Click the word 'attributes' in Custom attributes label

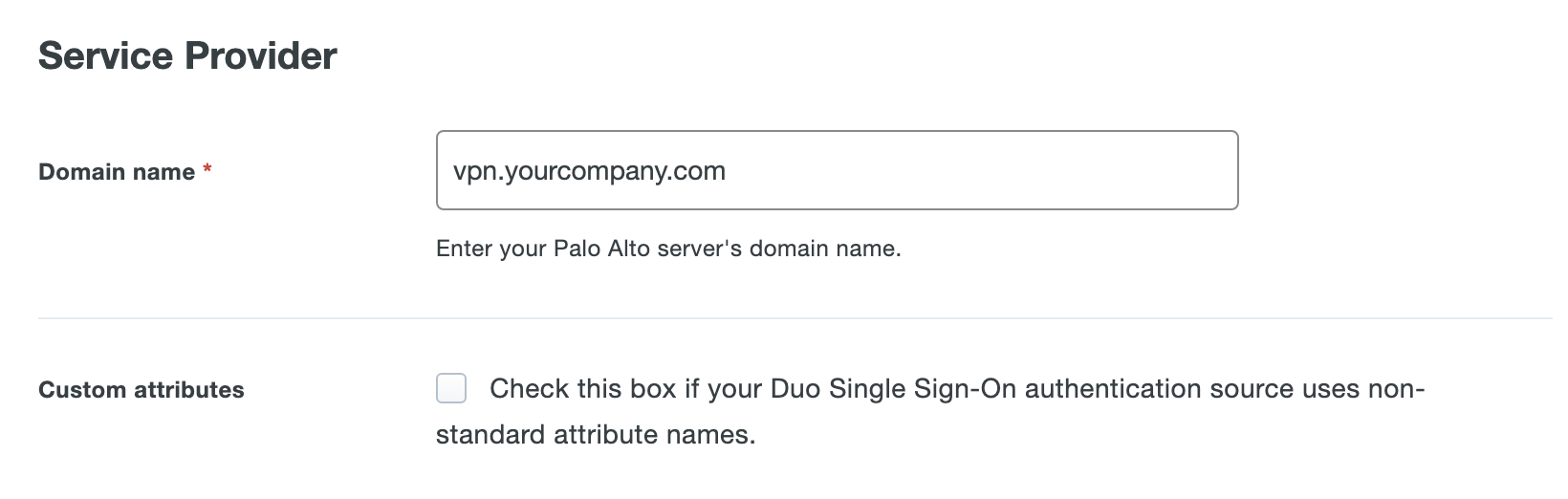(x=189, y=390)
